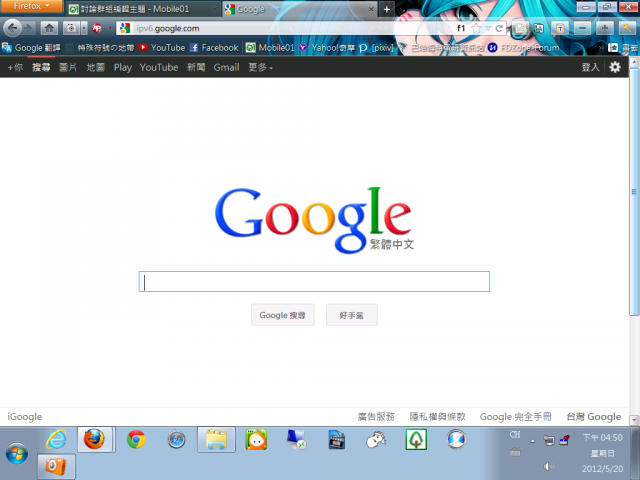Open Windows Explorer folder on taskbar
Viewport: 640px width, 480px height.
[x=216, y=440]
